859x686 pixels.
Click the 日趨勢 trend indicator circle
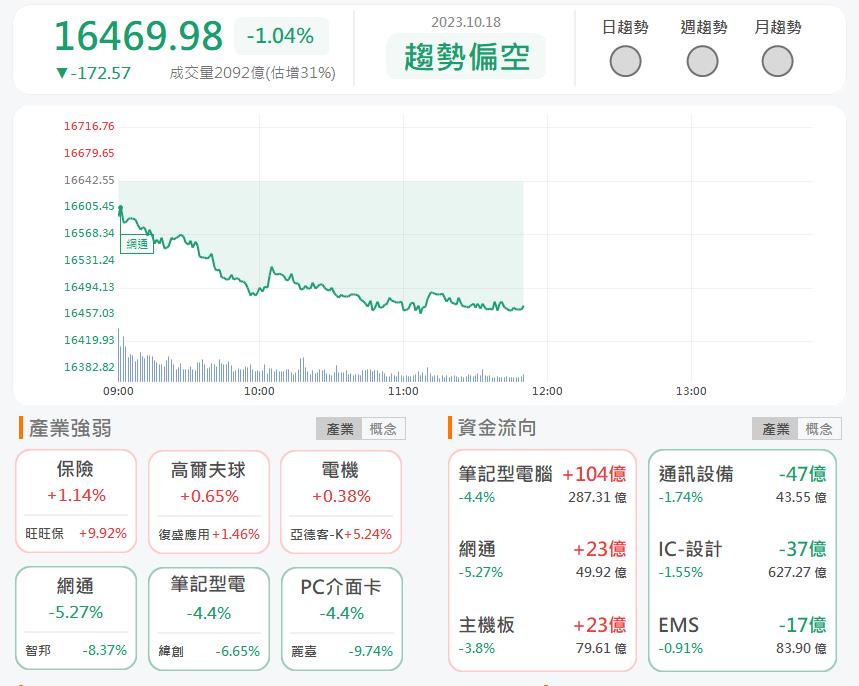tap(625, 61)
